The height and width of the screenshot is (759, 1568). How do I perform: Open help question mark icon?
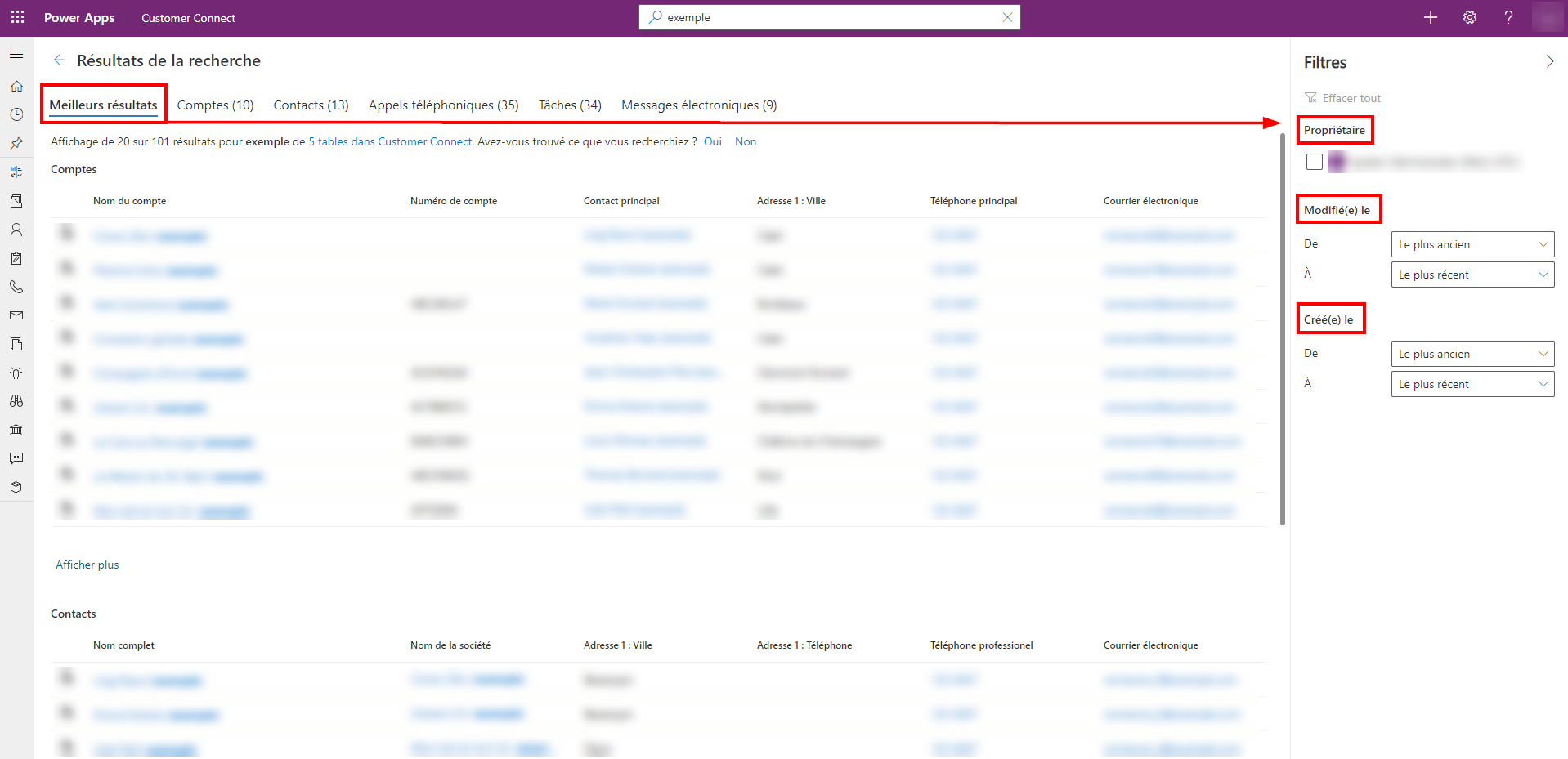(x=1509, y=17)
